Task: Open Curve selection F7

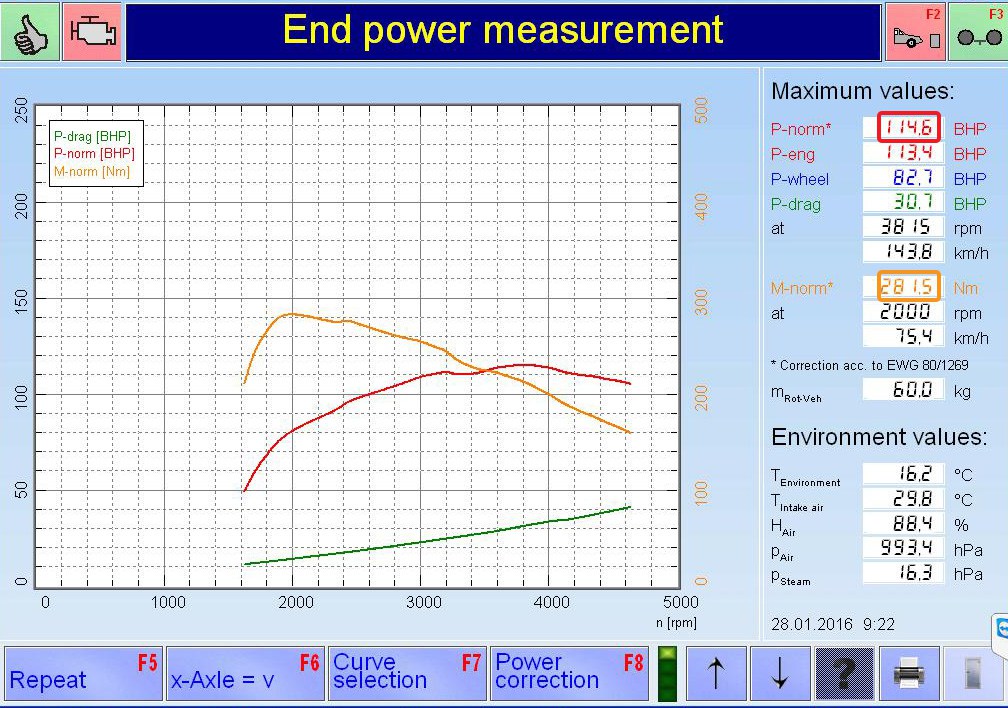Action: pyautogui.click(x=407, y=673)
